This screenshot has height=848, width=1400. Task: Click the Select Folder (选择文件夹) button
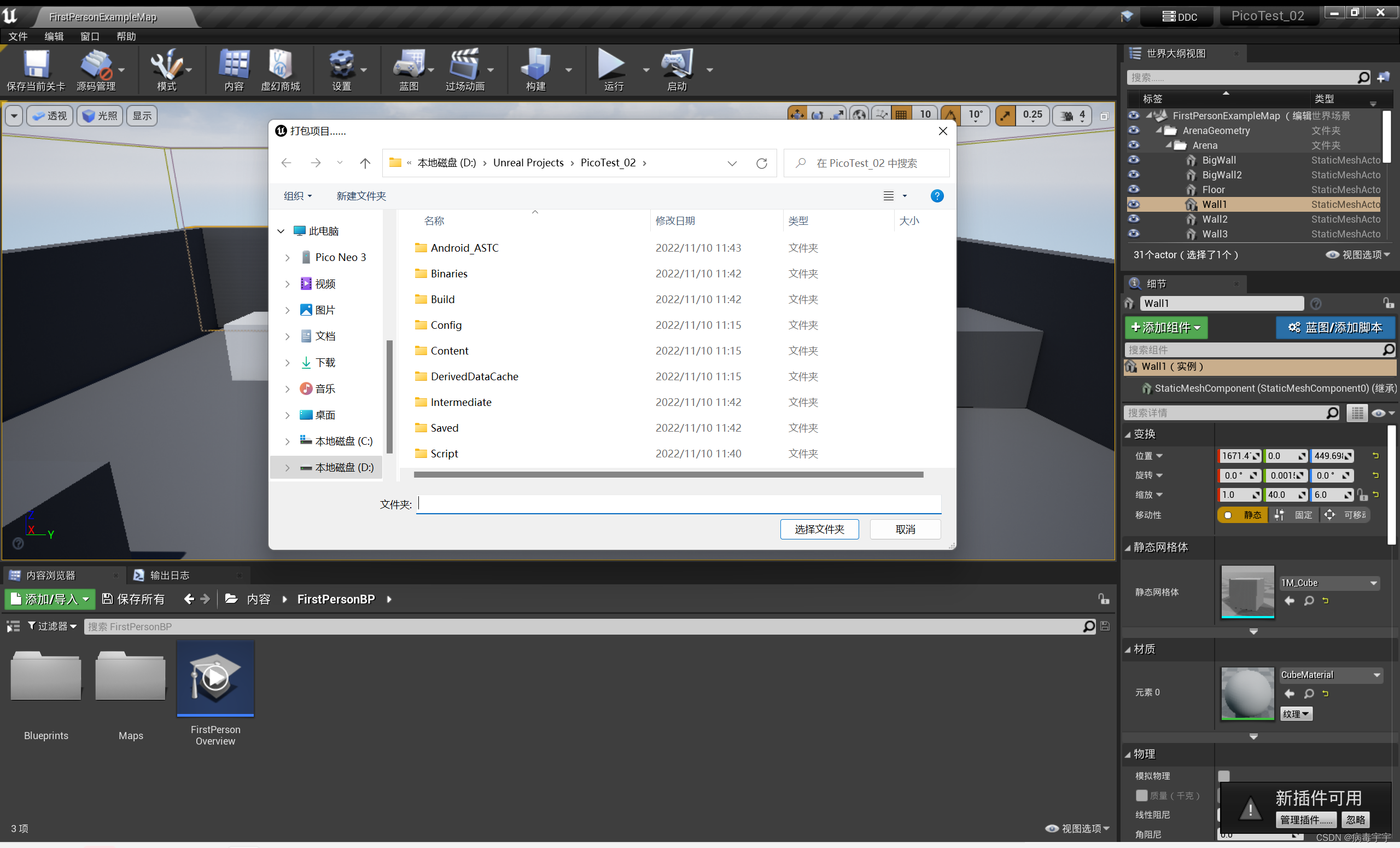point(819,529)
